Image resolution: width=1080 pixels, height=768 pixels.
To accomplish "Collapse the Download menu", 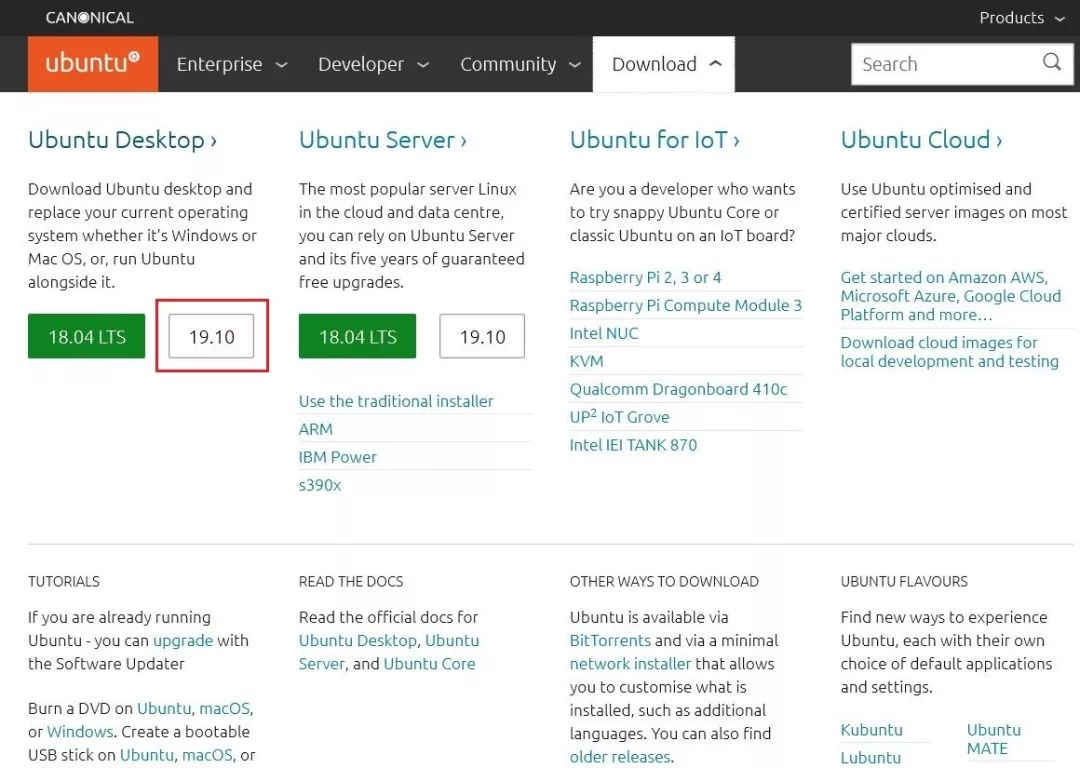I will (x=664, y=64).
